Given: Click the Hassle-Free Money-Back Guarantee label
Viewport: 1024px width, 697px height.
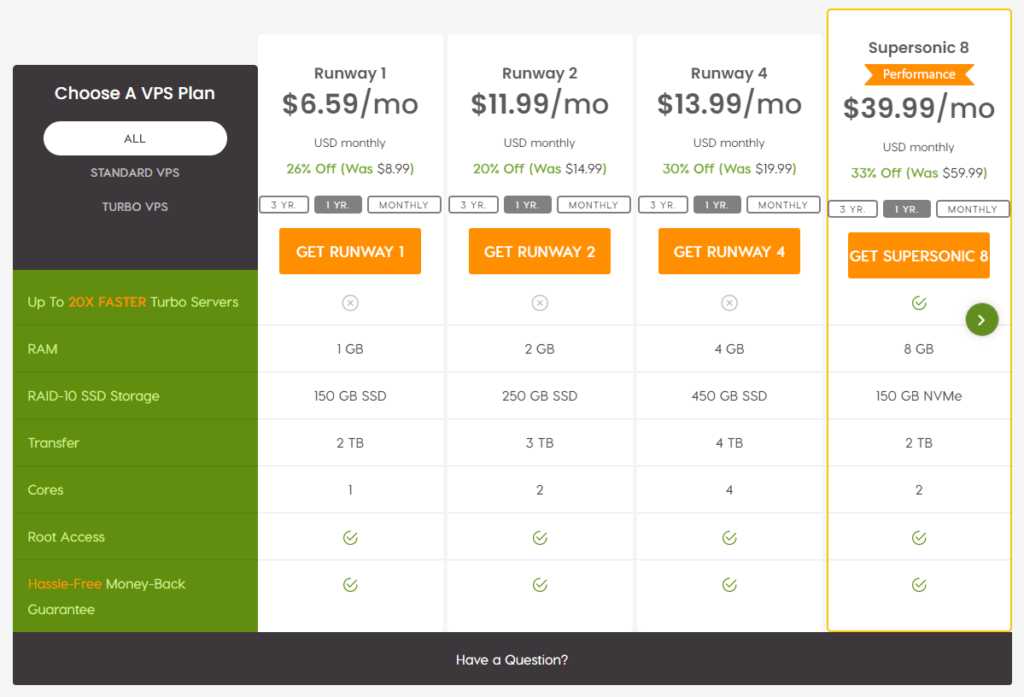Looking at the screenshot, I should 106,596.
